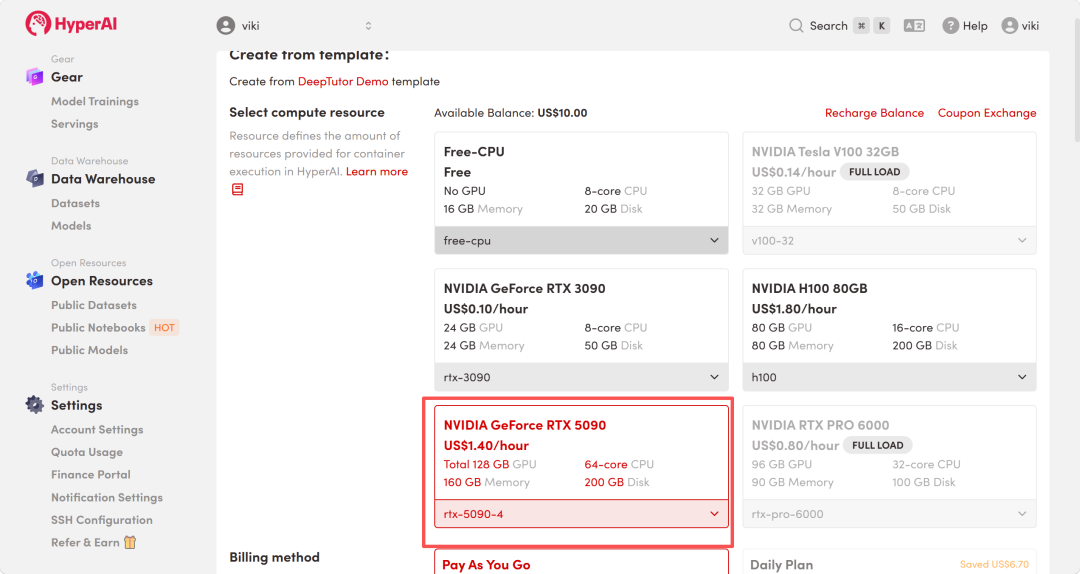Open SSH Configuration
Screen dimensions: 1080x574
coord(102,520)
